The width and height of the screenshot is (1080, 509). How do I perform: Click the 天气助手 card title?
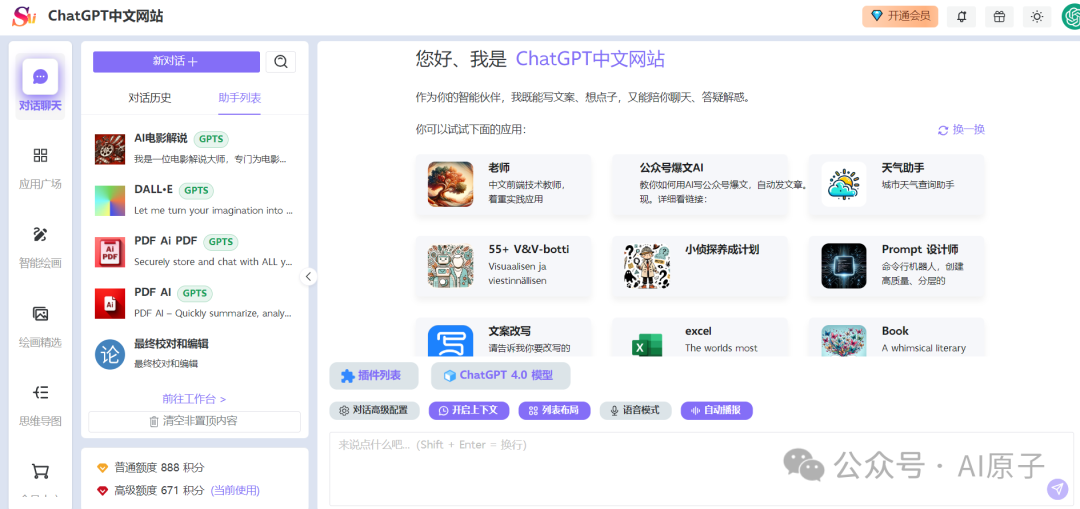(903, 167)
